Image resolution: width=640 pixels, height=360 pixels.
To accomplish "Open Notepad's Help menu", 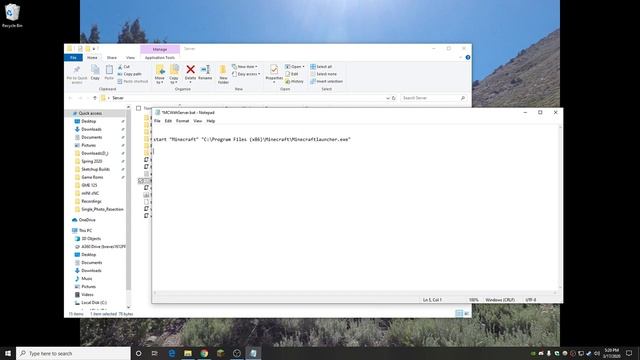I will point(211,121).
